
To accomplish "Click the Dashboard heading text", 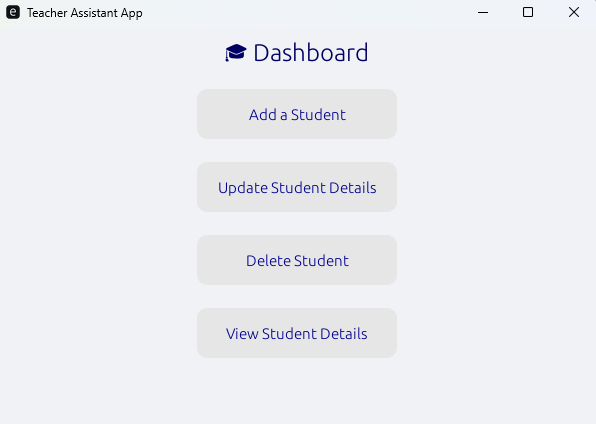I will pos(311,52).
